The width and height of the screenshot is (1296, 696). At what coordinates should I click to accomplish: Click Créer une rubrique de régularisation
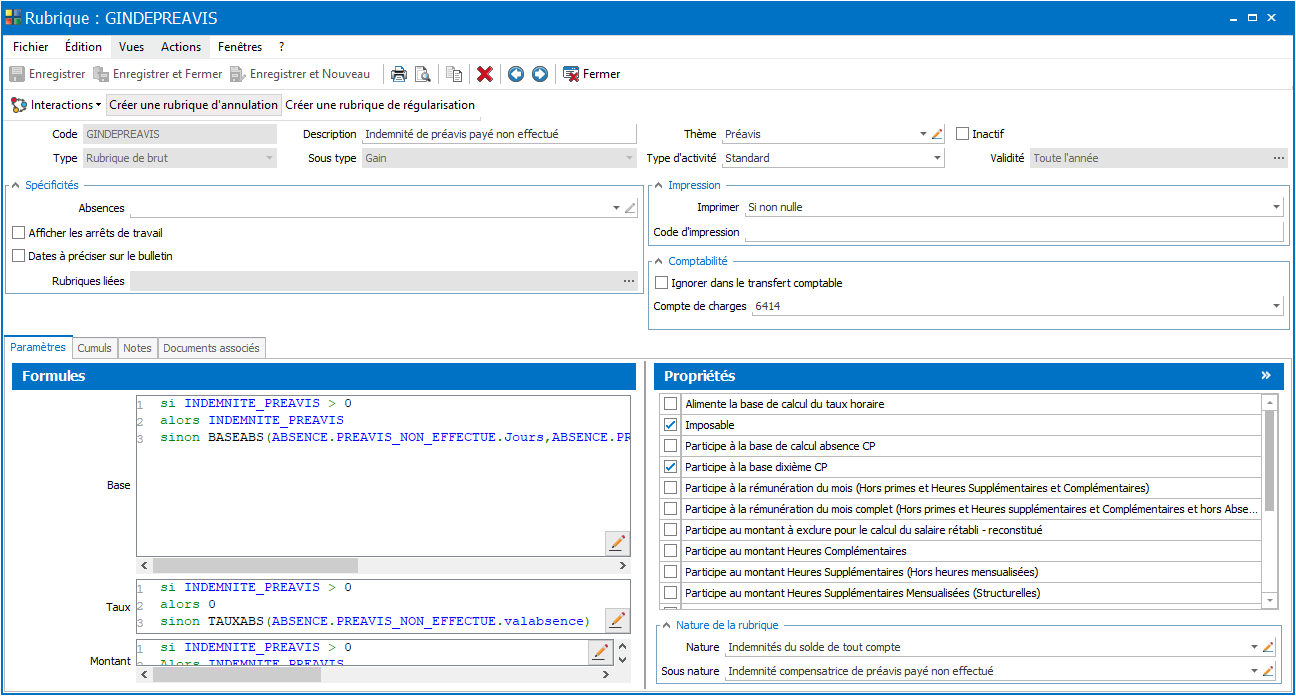[x=380, y=105]
